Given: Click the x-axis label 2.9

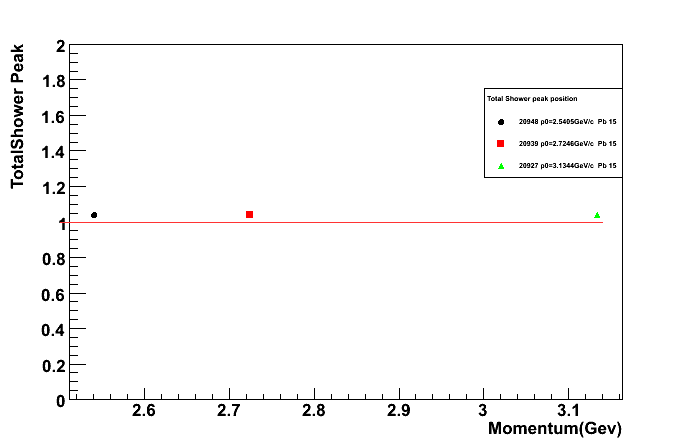Looking at the screenshot, I should [399, 411].
